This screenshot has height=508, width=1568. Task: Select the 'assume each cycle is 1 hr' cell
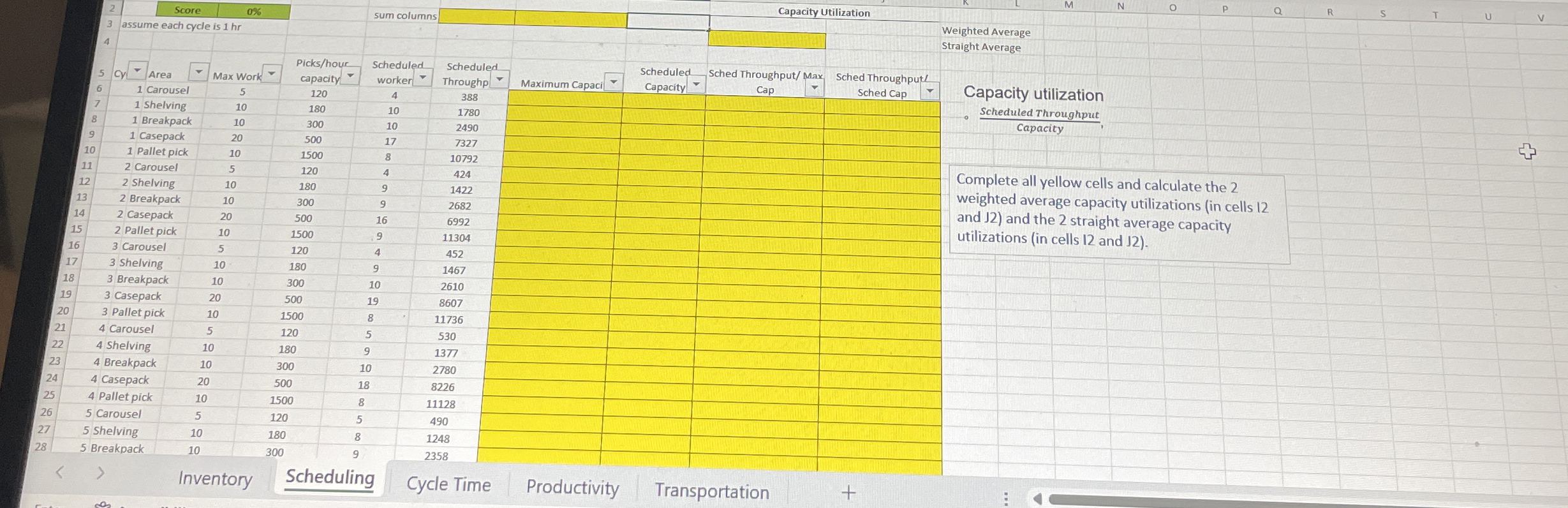point(181,26)
